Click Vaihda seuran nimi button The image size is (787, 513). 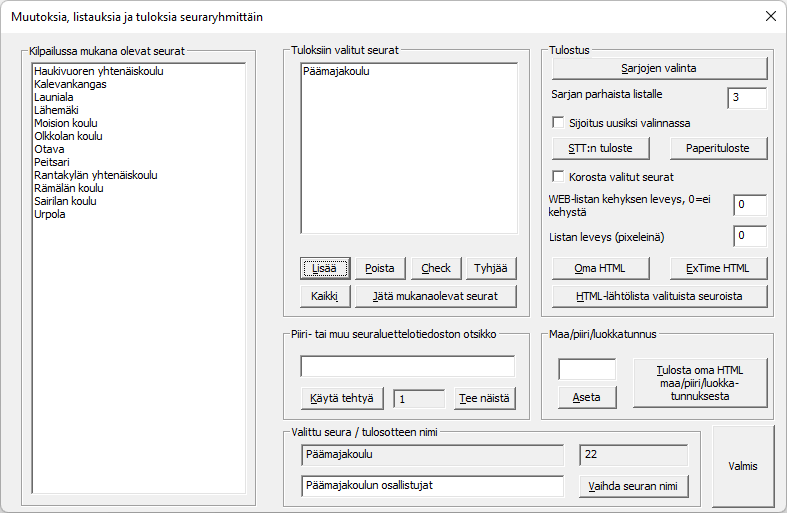pyautogui.click(x=634, y=486)
